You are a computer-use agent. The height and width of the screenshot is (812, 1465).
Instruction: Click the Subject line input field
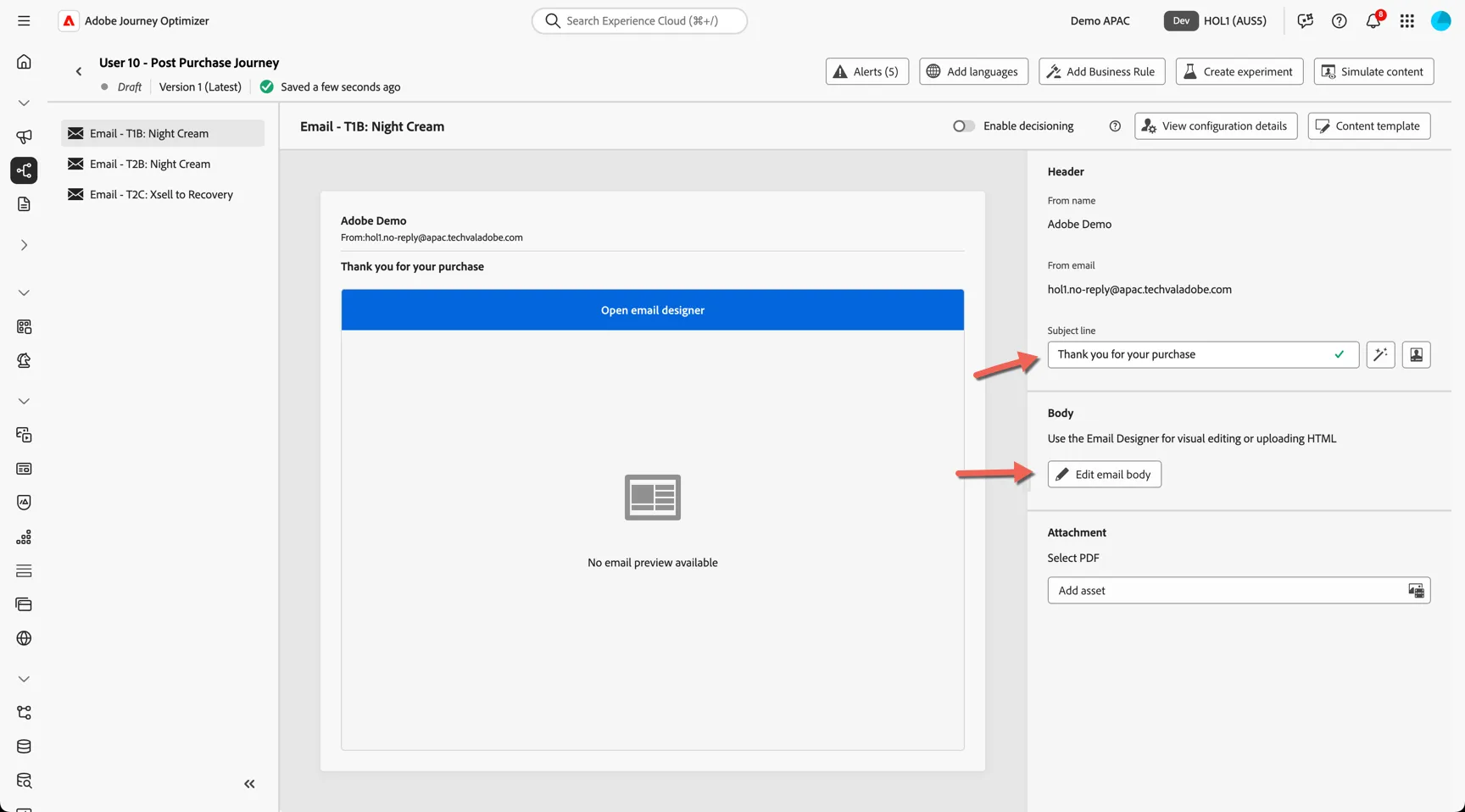pos(1203,354)
